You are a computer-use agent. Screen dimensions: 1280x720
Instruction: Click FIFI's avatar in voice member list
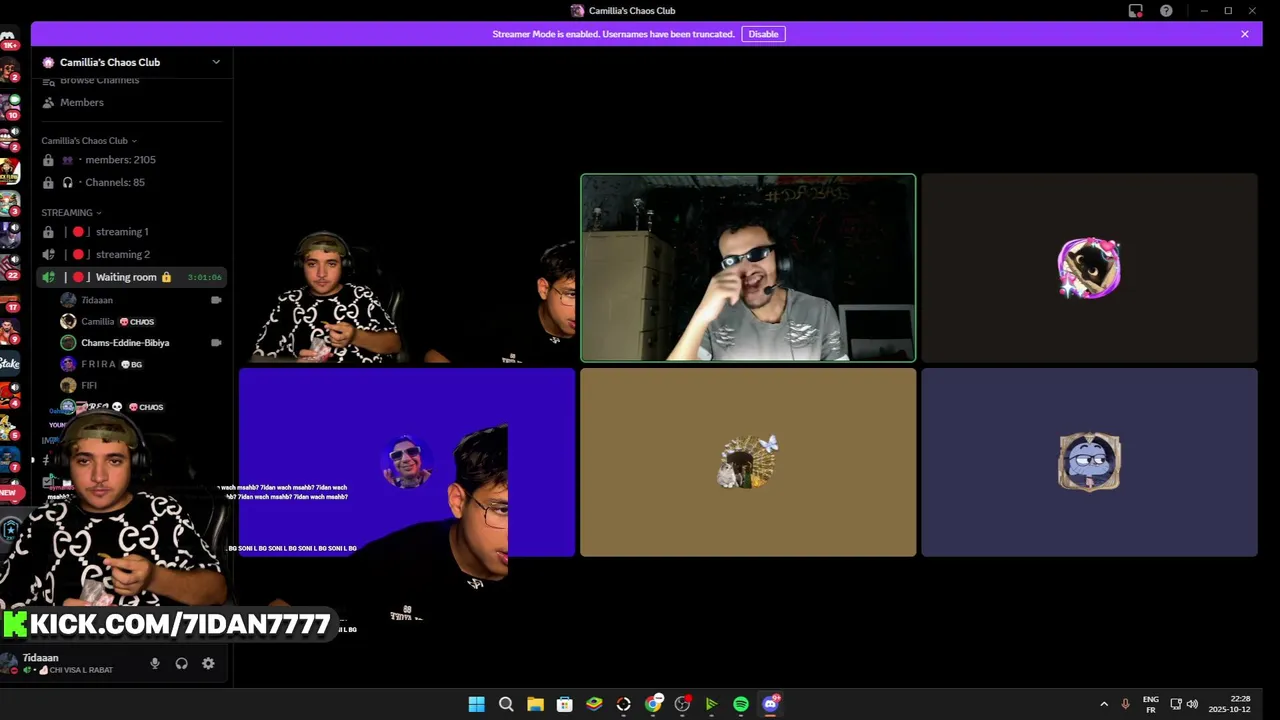click(x=68, y=386)
